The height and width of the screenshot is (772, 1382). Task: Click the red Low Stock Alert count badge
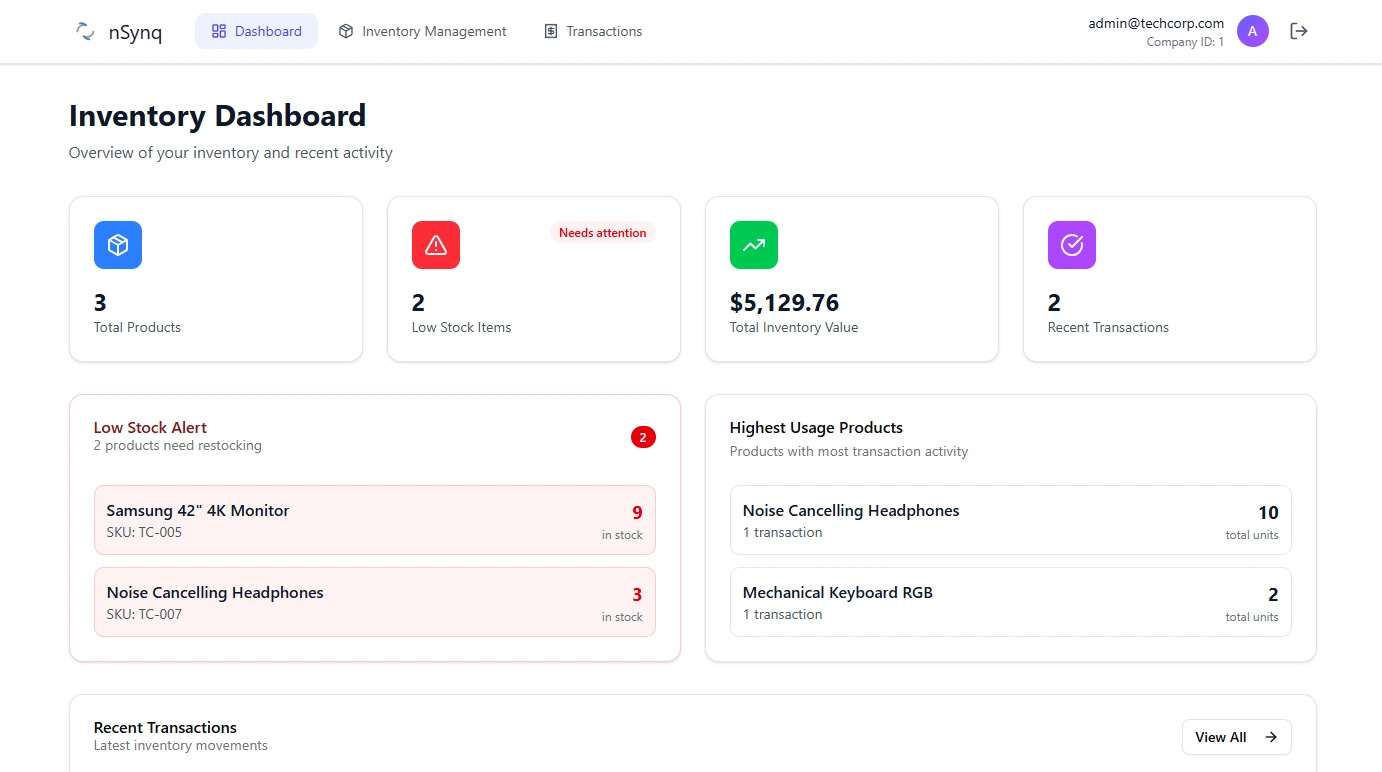click(x=643, y=437)
